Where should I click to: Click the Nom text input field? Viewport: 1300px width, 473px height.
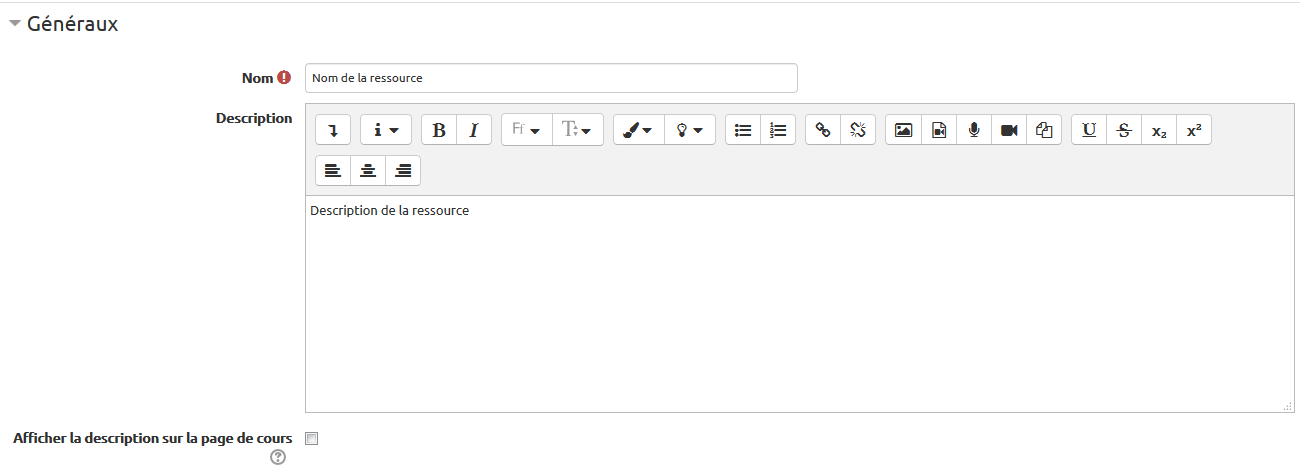pyautogui.click(x=551, y=78)
